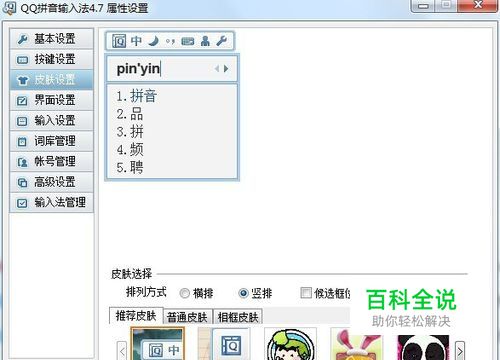
Task: Open 界面设置 in the sidebar
Action: tap(52, 100)
